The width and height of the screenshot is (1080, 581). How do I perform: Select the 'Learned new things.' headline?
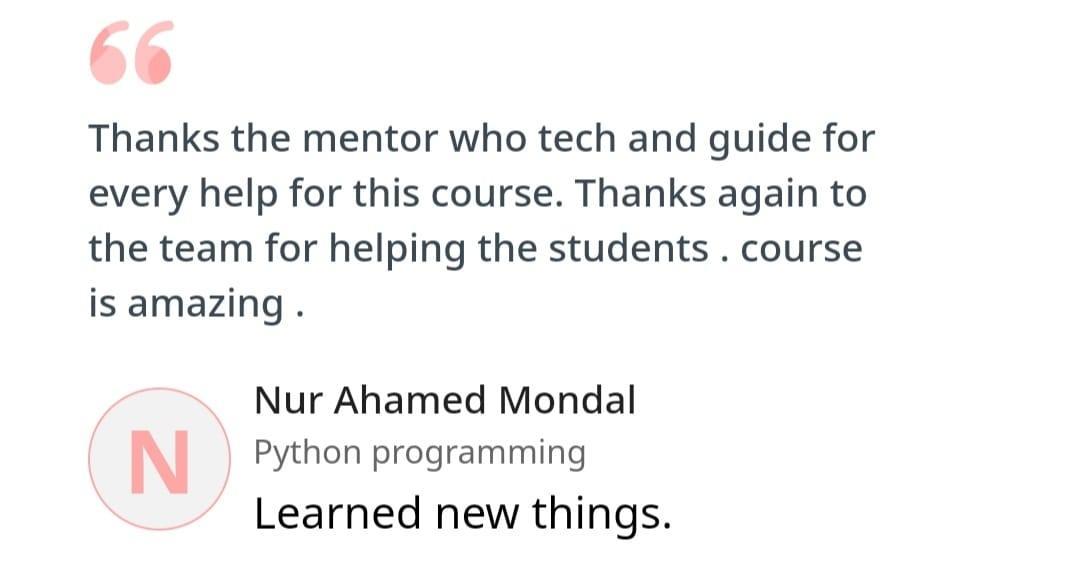(x=462, y=514)
